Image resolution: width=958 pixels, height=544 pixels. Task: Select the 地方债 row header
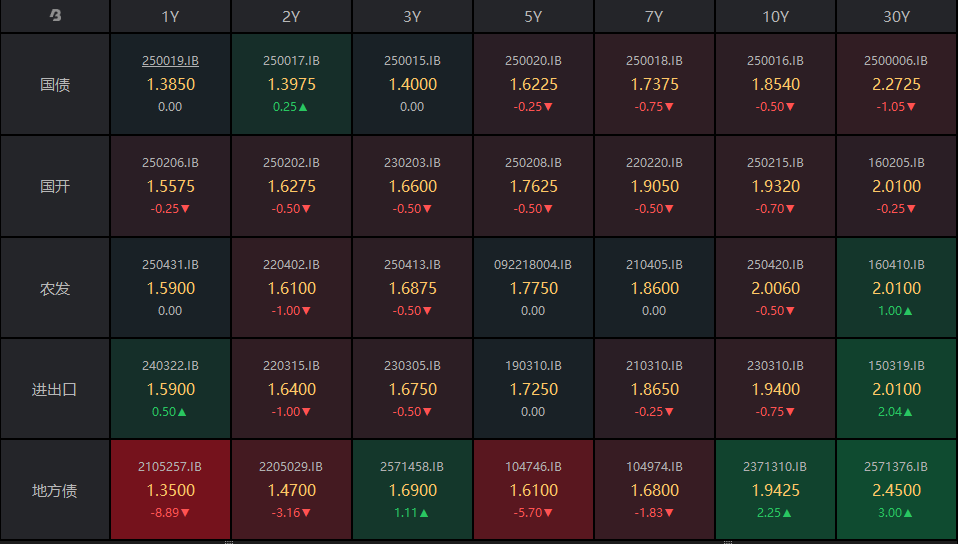pos(55,490)
